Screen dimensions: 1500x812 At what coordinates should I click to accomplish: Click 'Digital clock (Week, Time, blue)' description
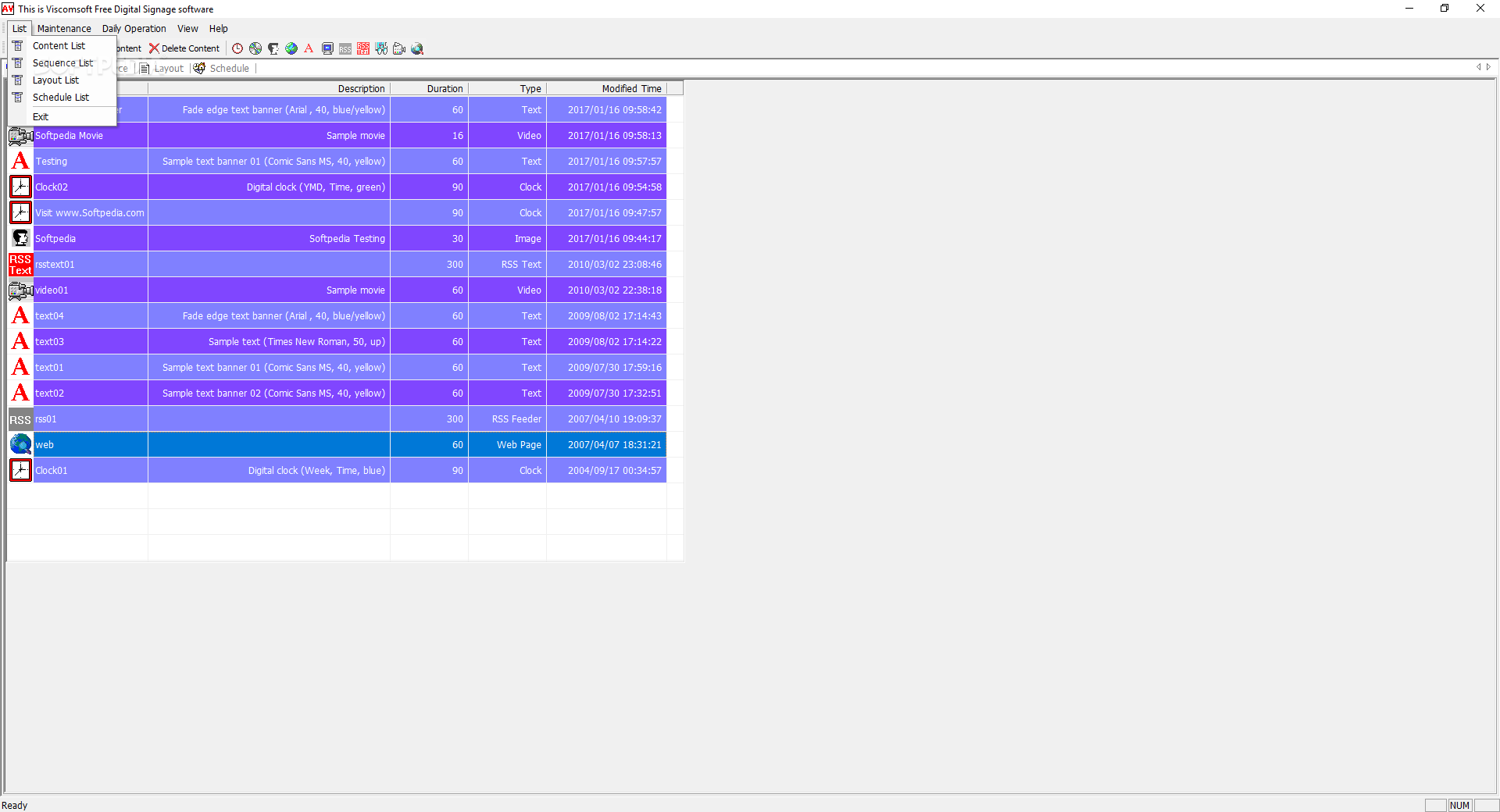click(316, 471)
